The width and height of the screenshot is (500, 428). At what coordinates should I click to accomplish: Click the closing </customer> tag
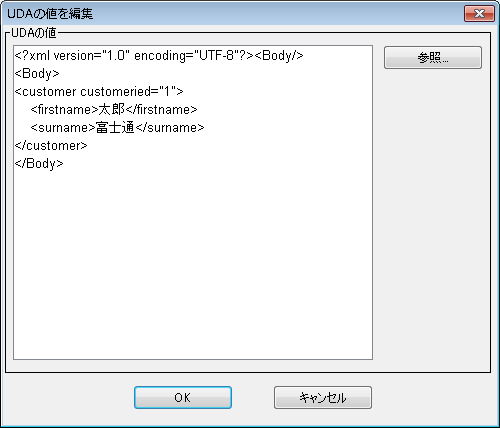(51, 146)
